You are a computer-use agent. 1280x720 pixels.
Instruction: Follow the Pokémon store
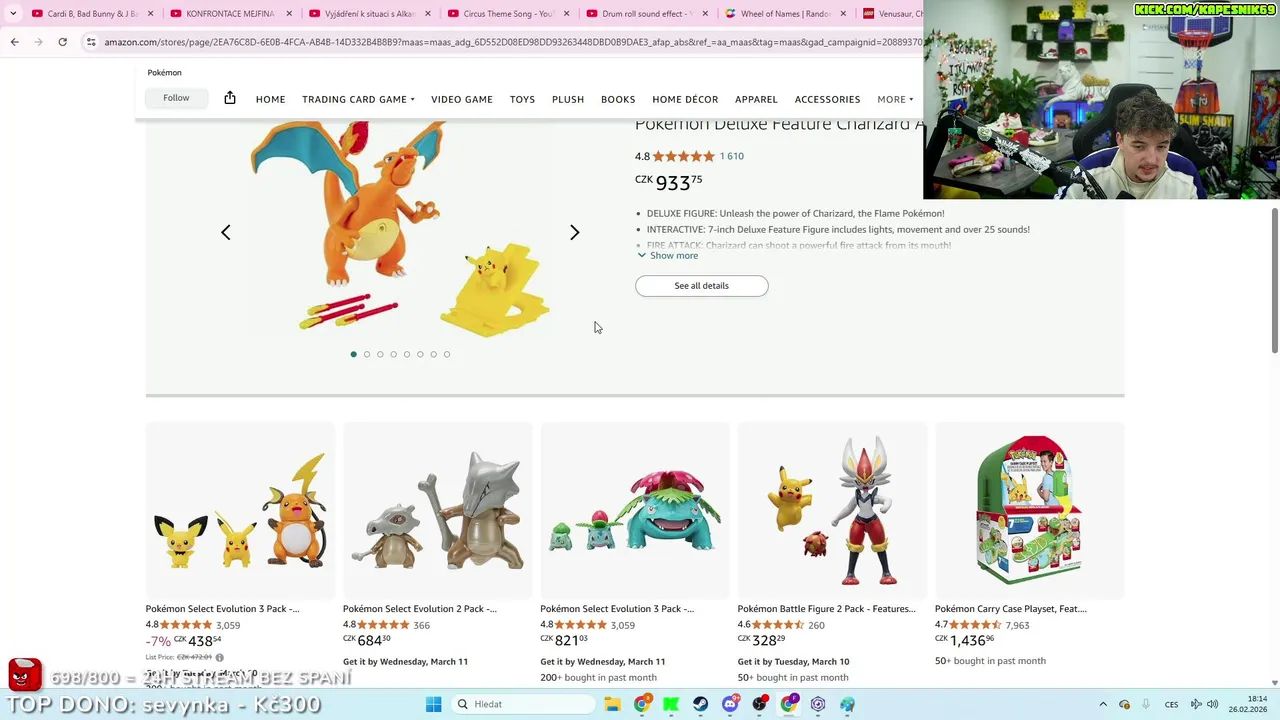(x=176, y=98)
